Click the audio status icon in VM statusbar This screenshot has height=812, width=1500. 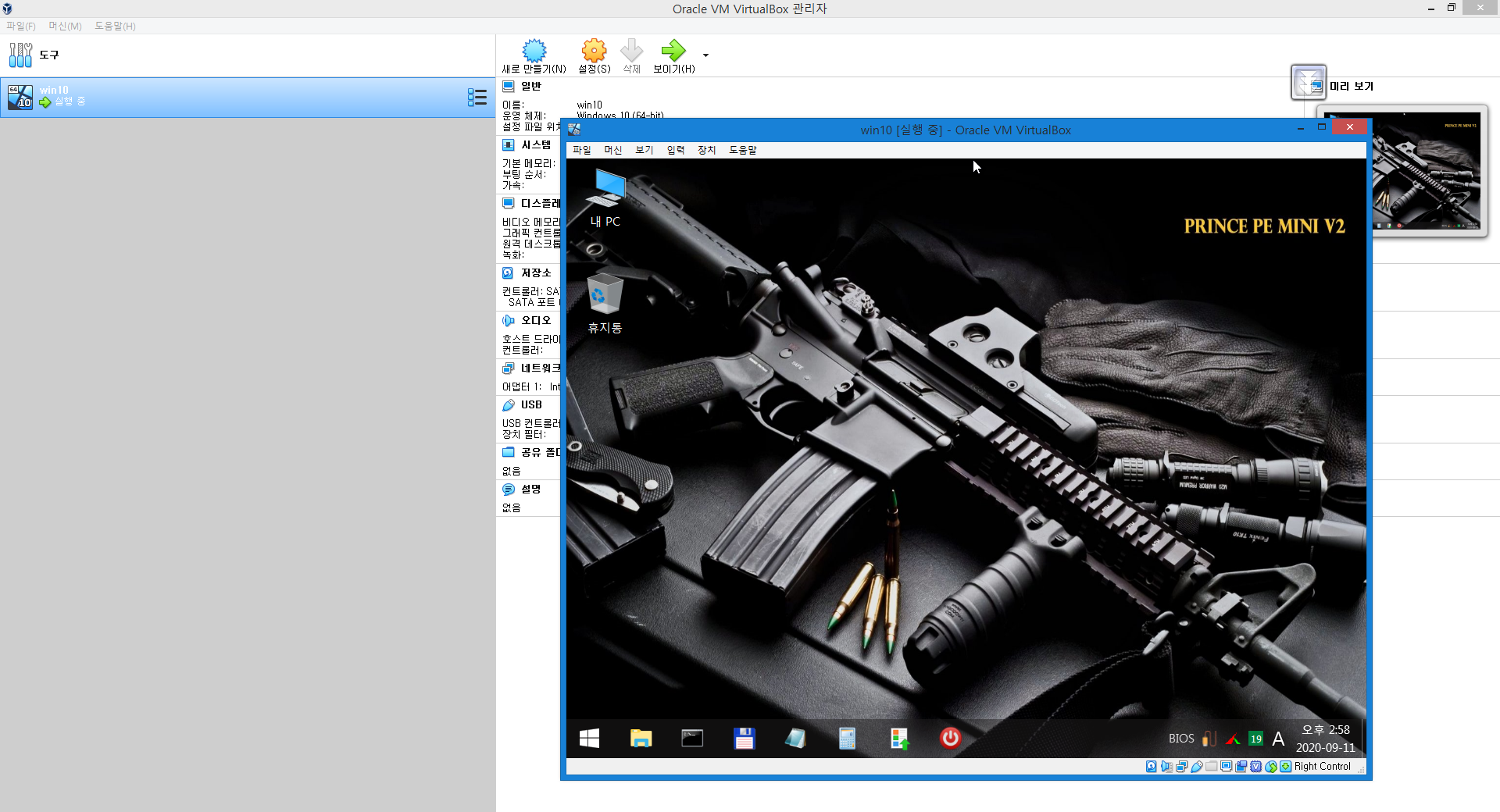point(1166,767)
